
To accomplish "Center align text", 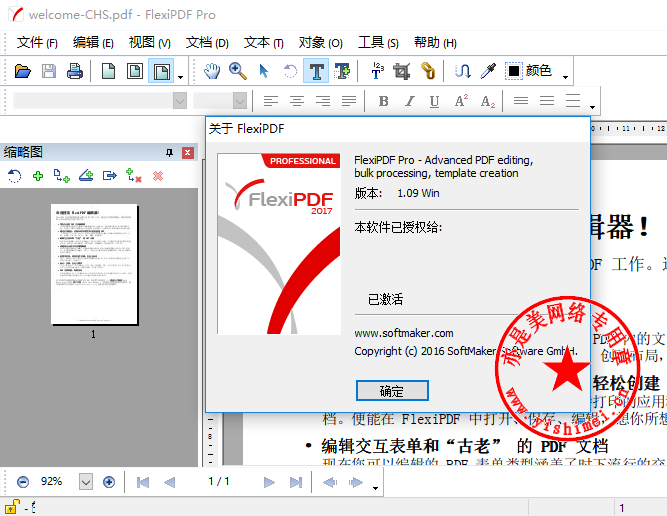I will 297,101.
